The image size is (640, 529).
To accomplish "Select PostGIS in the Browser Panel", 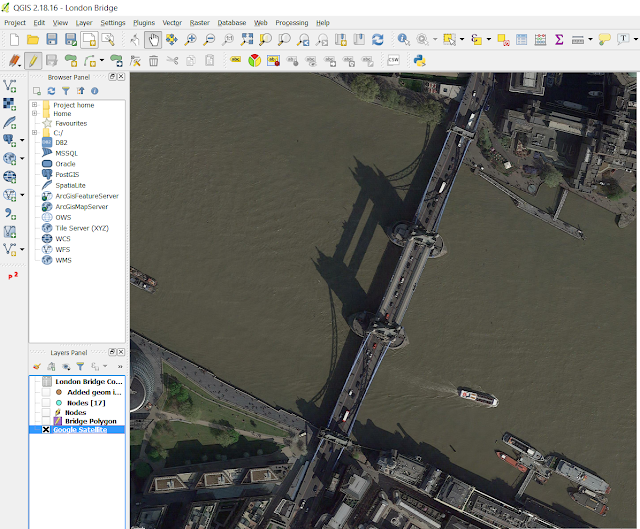I will 67,174.
